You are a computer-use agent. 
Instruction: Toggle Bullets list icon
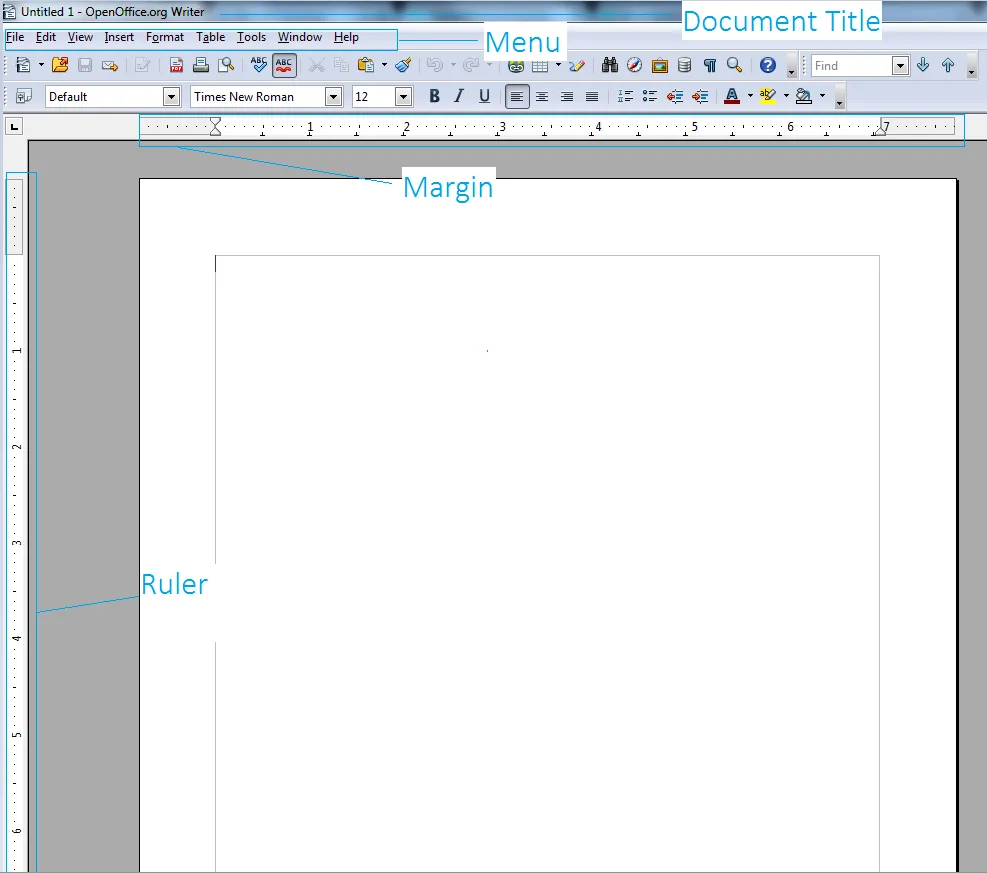tap(650, 96)
